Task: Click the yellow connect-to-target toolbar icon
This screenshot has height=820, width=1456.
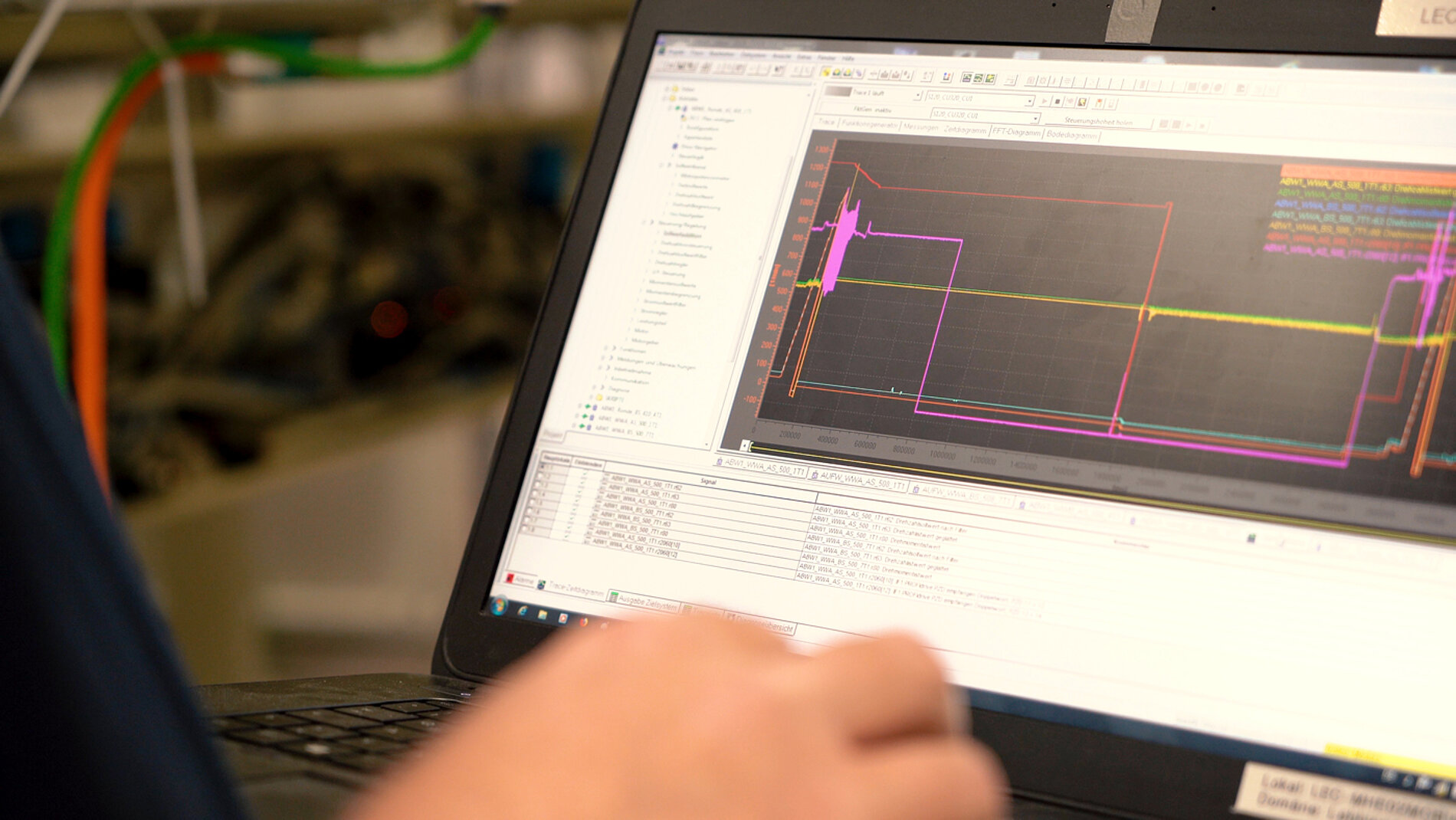Action: (x=826, y=72)
